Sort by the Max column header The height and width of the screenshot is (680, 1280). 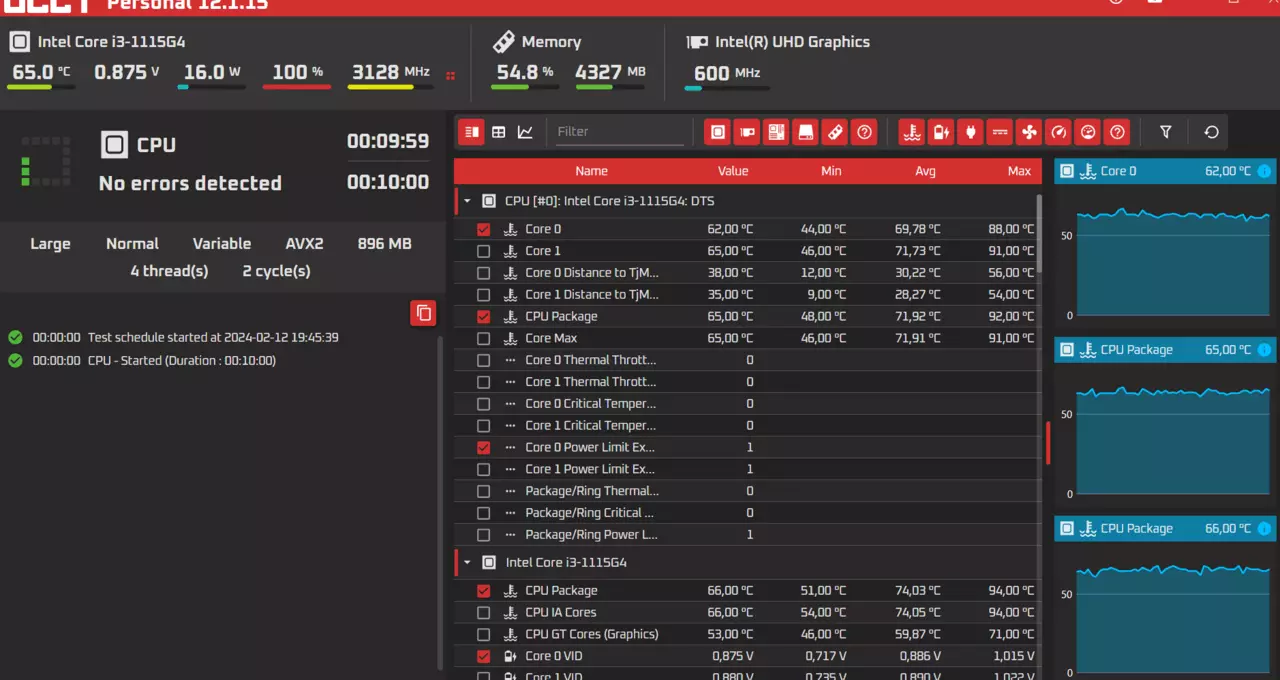pyautogui.click(x=1019, y=171)
